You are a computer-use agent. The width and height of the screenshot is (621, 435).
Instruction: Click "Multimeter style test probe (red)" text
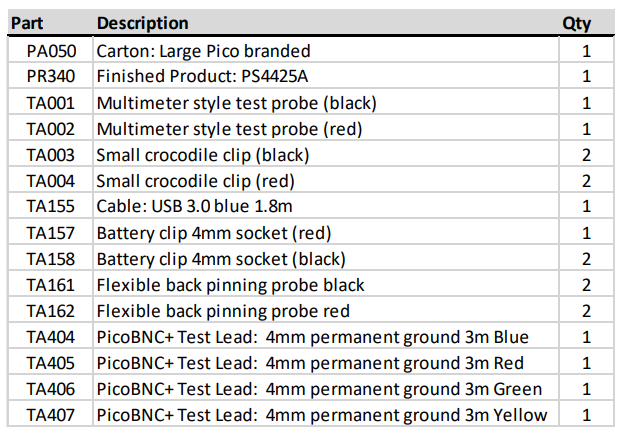[229, 128]
